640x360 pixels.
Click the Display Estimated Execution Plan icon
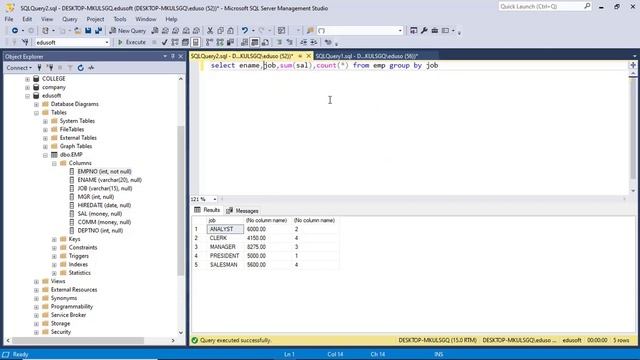(175, 42)
